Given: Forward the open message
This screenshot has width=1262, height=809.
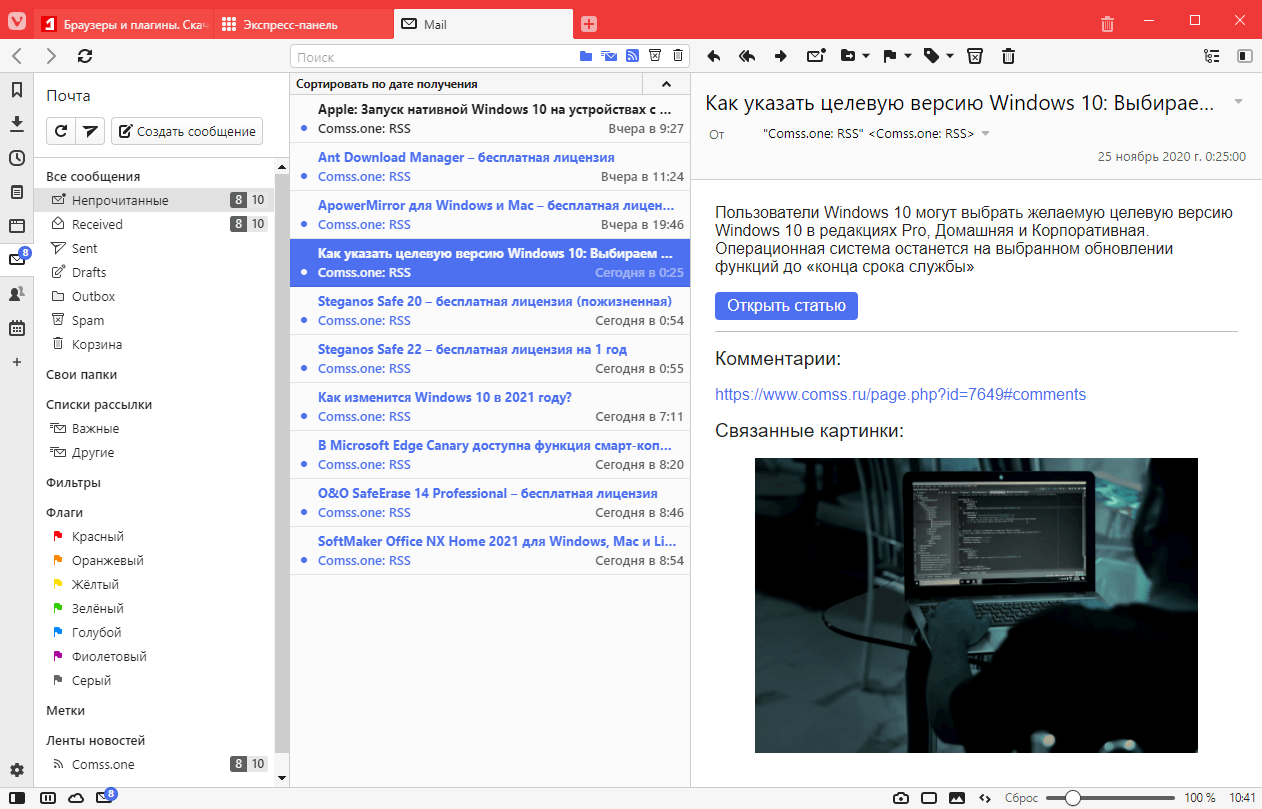Looking at the screenshot, I should tap(781, 56).
